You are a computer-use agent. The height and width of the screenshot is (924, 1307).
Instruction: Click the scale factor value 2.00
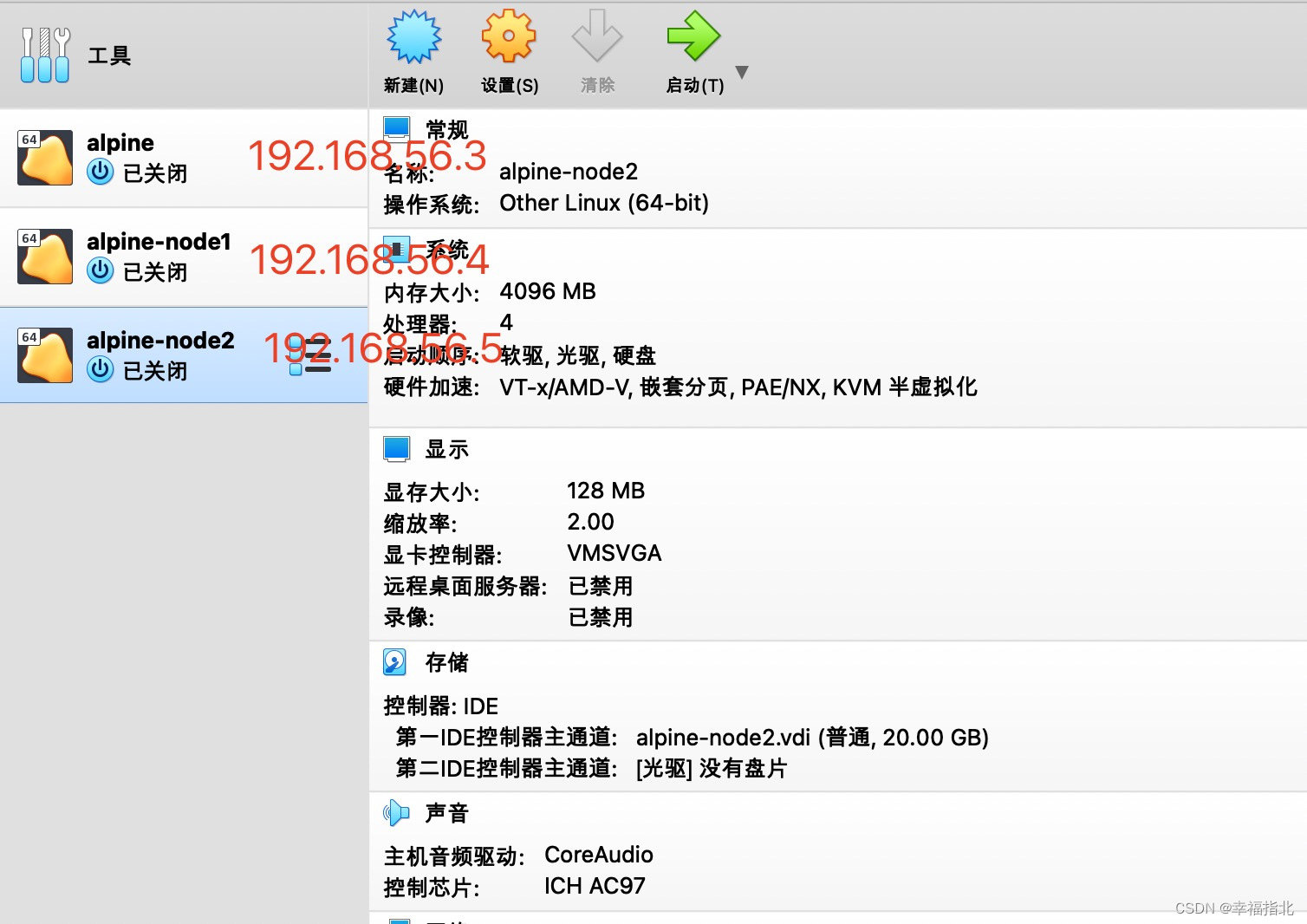coord(590,522)
